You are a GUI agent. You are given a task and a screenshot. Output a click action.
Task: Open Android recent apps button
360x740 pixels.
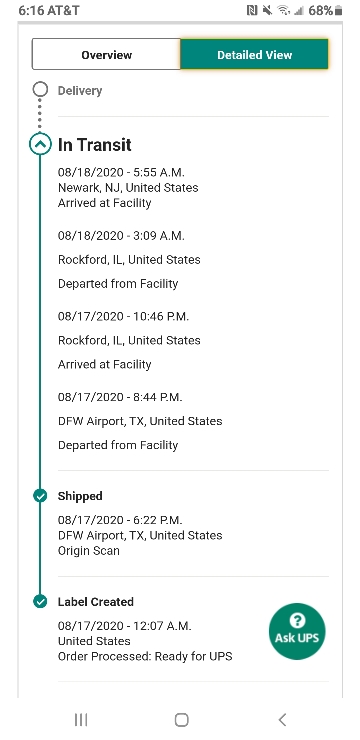(x=81, y=720)
